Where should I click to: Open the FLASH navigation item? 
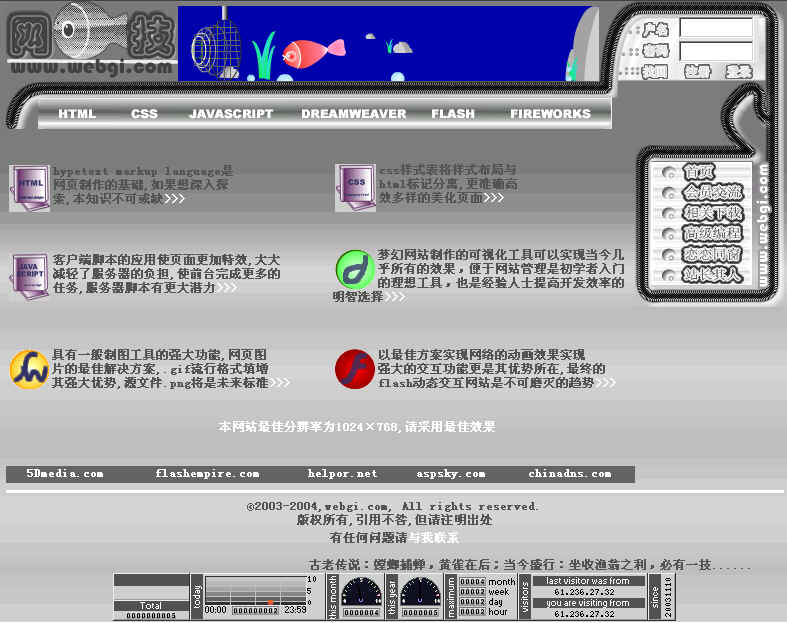click(453, 114)
